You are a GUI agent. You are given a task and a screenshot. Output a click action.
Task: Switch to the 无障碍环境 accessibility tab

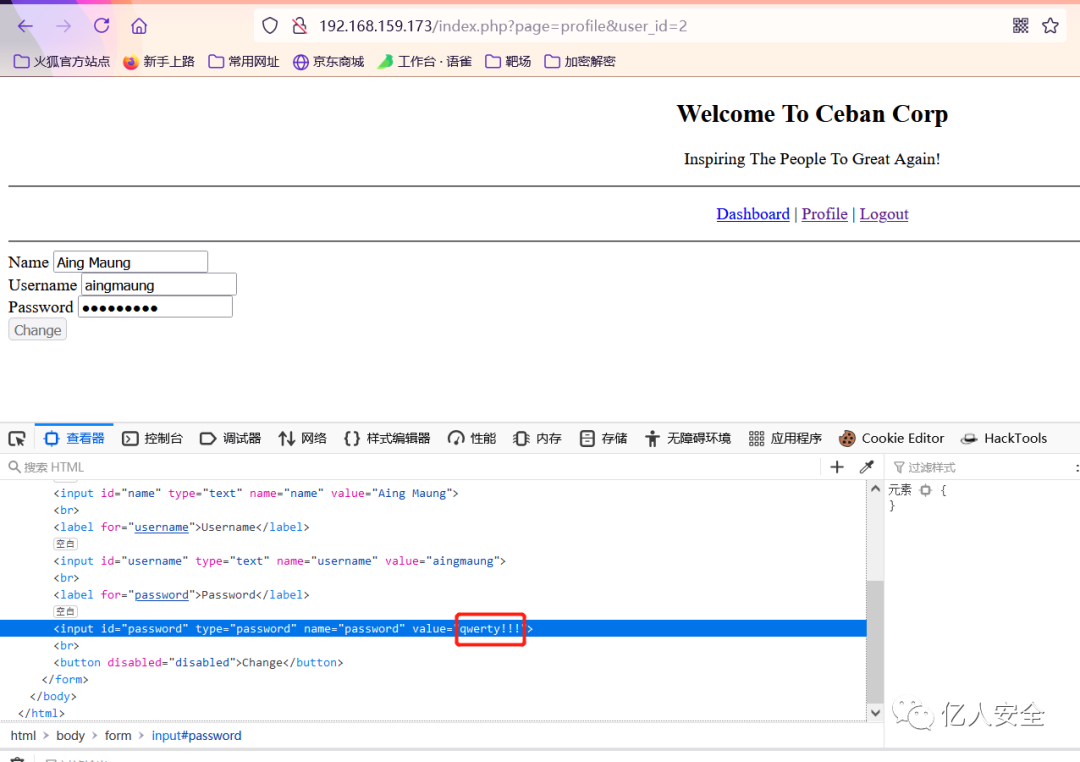point(688,439)
